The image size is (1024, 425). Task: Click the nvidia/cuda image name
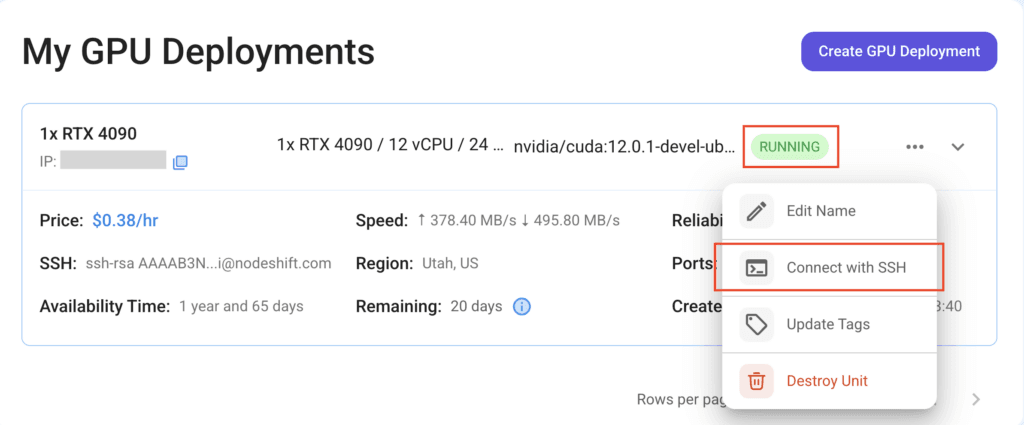tap(624, 146)
